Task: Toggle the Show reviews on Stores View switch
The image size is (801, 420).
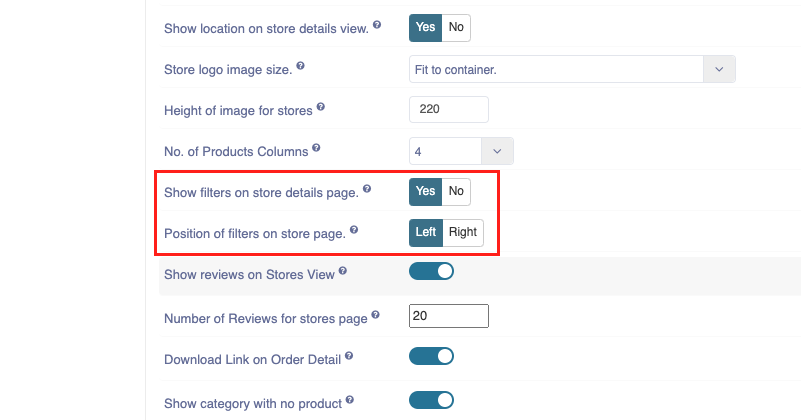Action: point(431,271)
